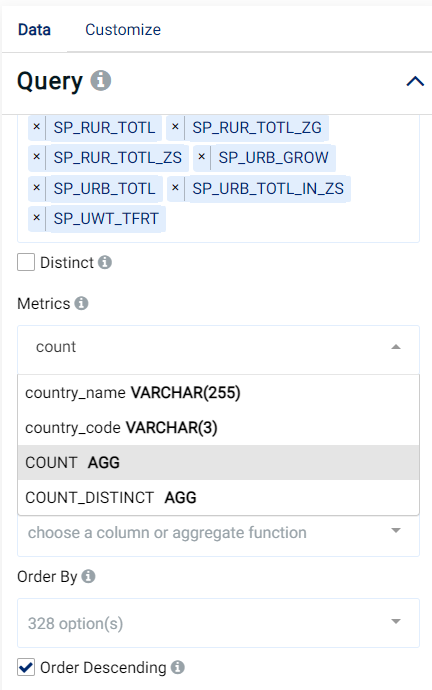This screenshot has height=690, width=432.
Task: Select the Data tab
Action: [x=34, y=29]
